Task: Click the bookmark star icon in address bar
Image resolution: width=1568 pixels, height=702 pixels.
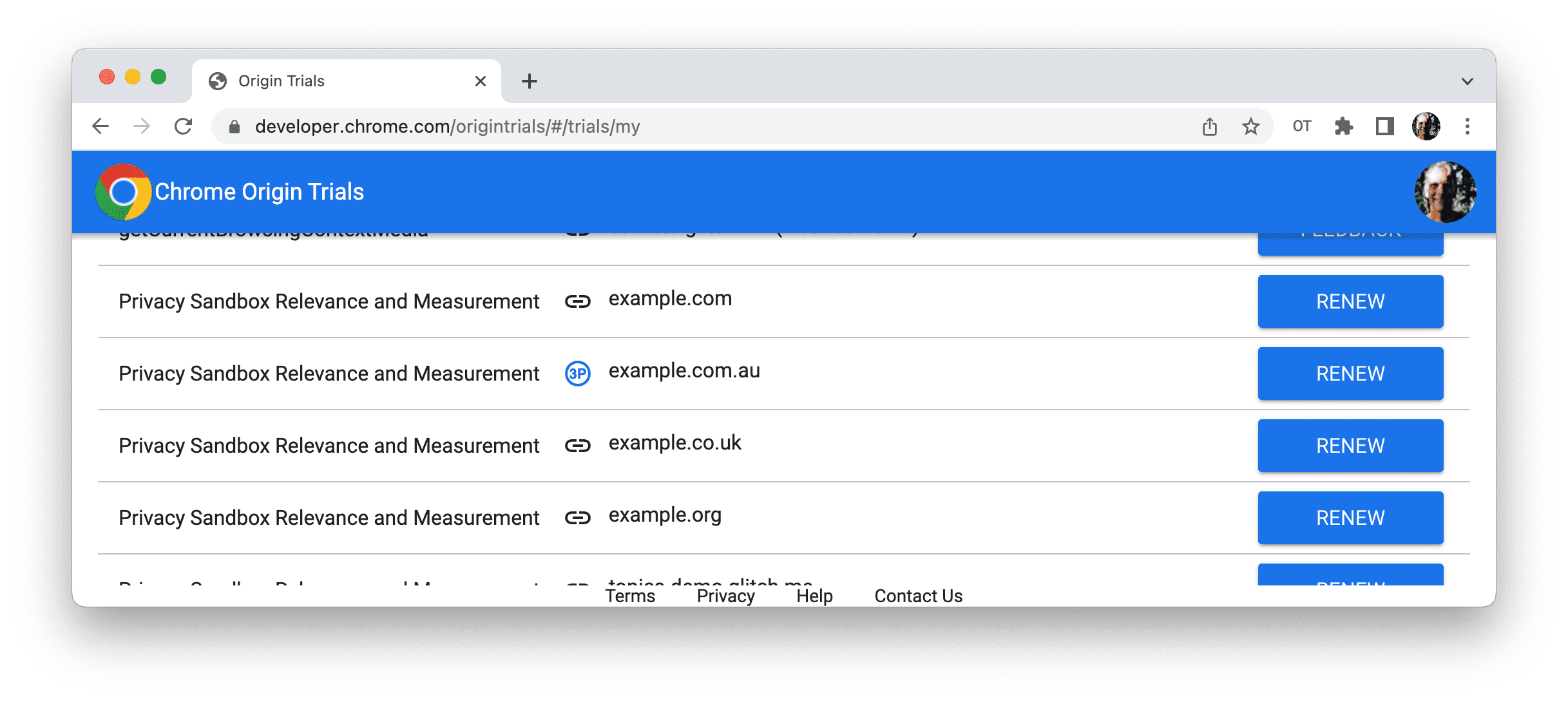Action: tap(1248, 126)
